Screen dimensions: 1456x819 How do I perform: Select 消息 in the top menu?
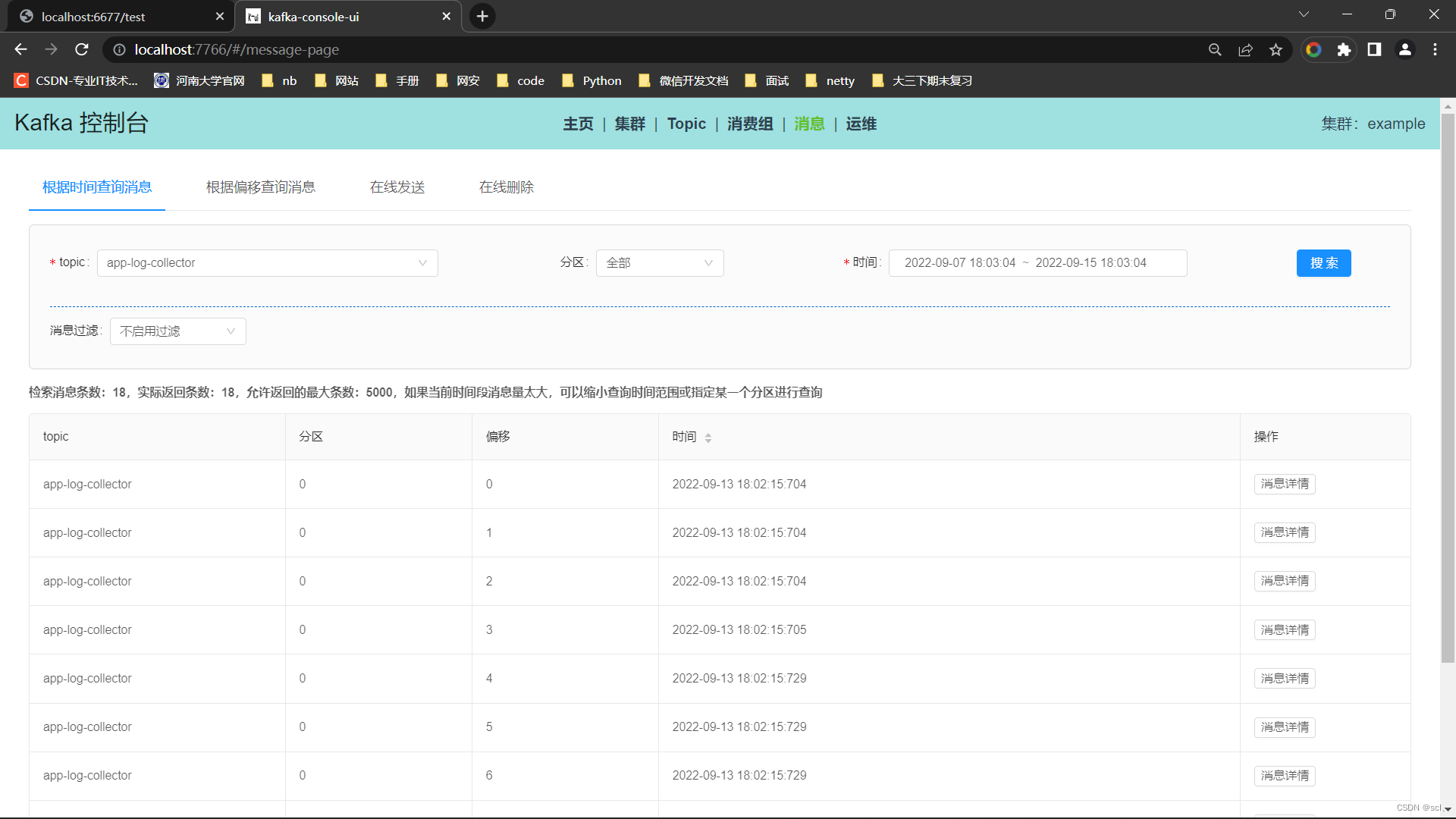809,124
